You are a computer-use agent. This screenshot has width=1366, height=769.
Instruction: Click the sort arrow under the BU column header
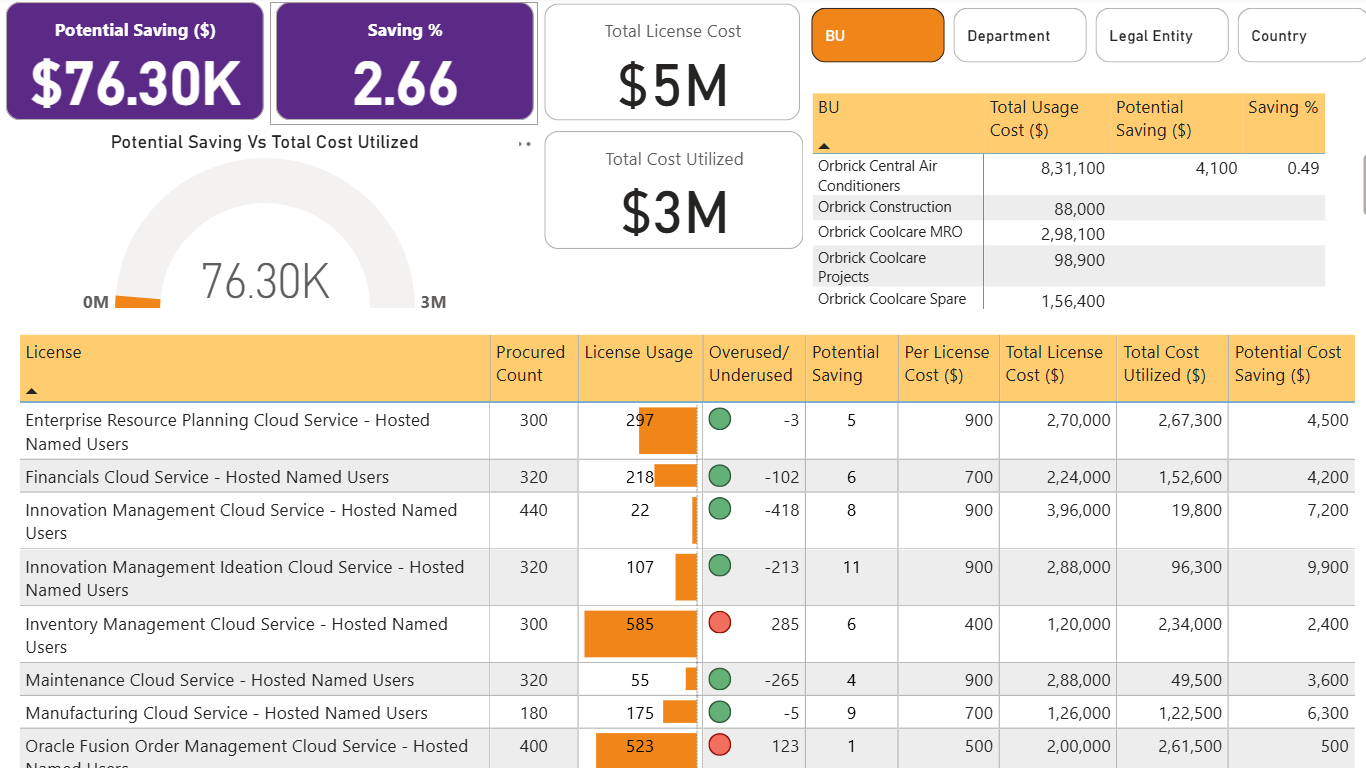[824, 147]
